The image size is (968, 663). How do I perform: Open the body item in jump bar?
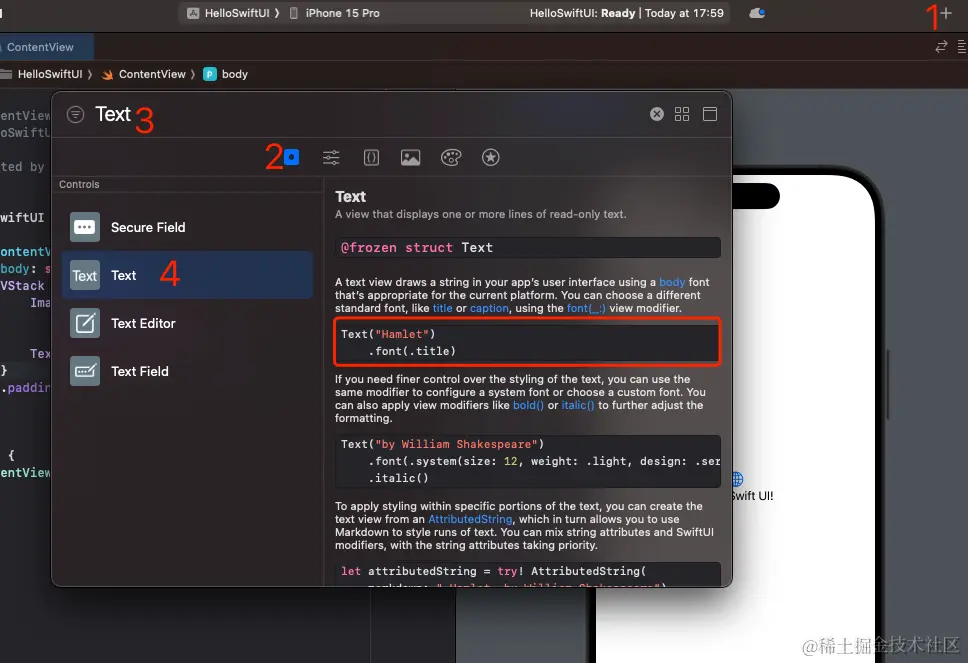coord(225,74)
